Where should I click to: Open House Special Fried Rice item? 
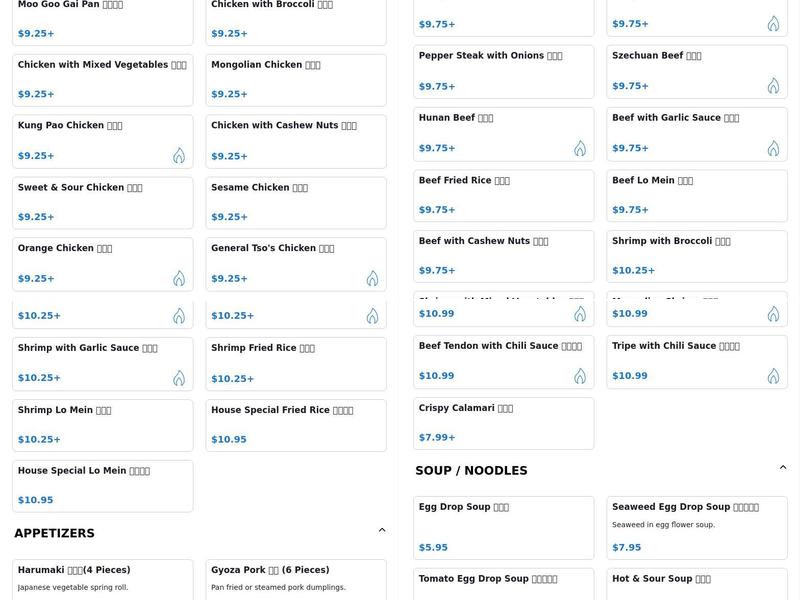pyautogui.click(x=296, y=426)
